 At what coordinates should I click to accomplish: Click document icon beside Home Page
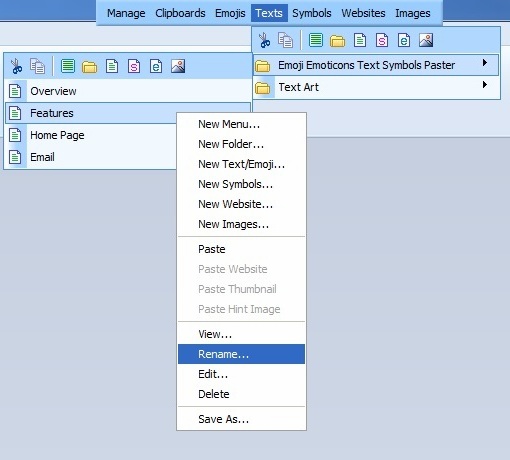15,135
